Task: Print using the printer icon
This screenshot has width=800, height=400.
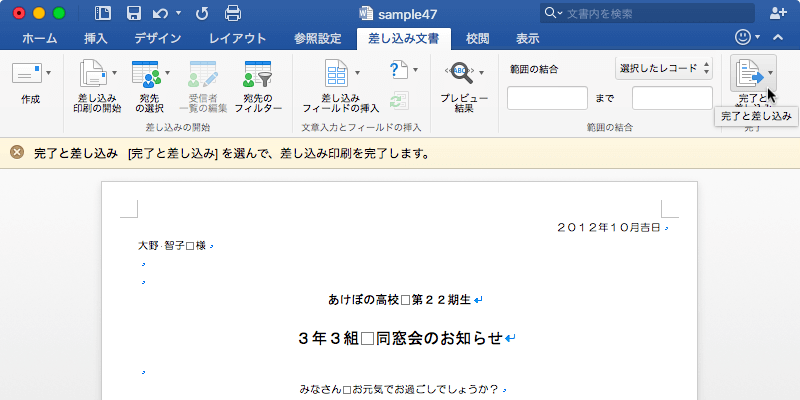Action: coord(233,13)
